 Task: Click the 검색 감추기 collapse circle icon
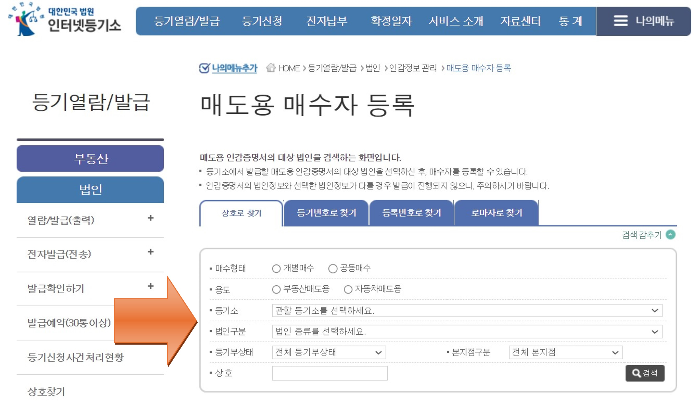[x=671, y=234]
